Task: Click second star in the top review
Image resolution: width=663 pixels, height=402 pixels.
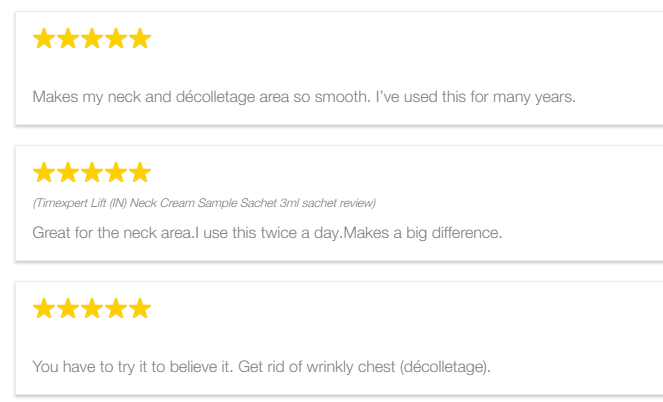Action: click(68, 38)
